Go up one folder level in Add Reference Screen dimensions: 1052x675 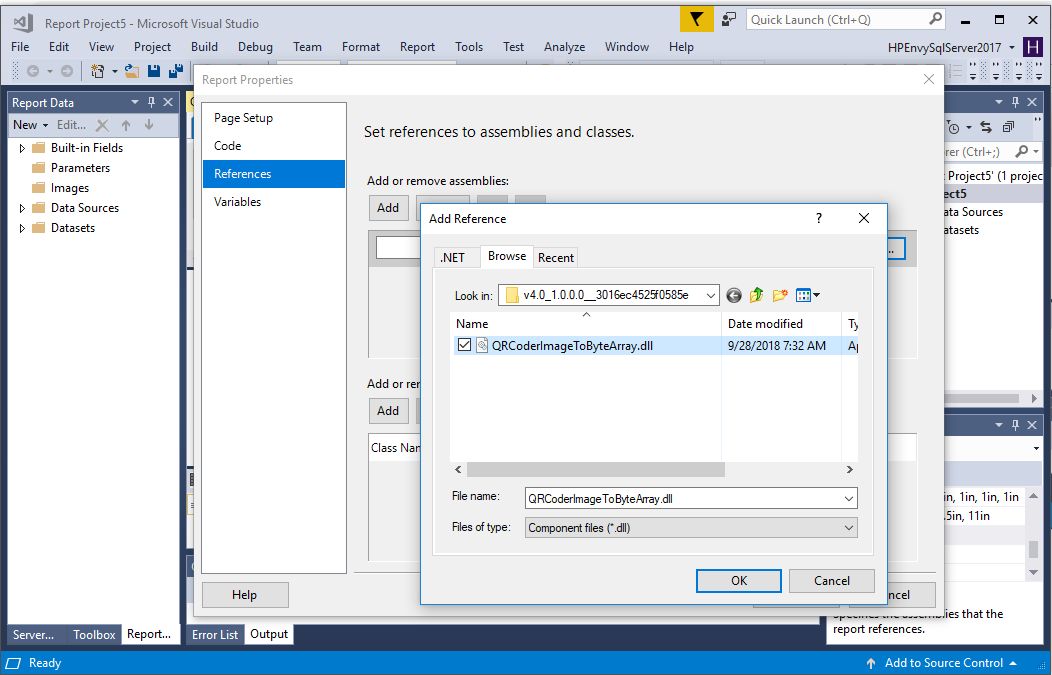(757, 295)
